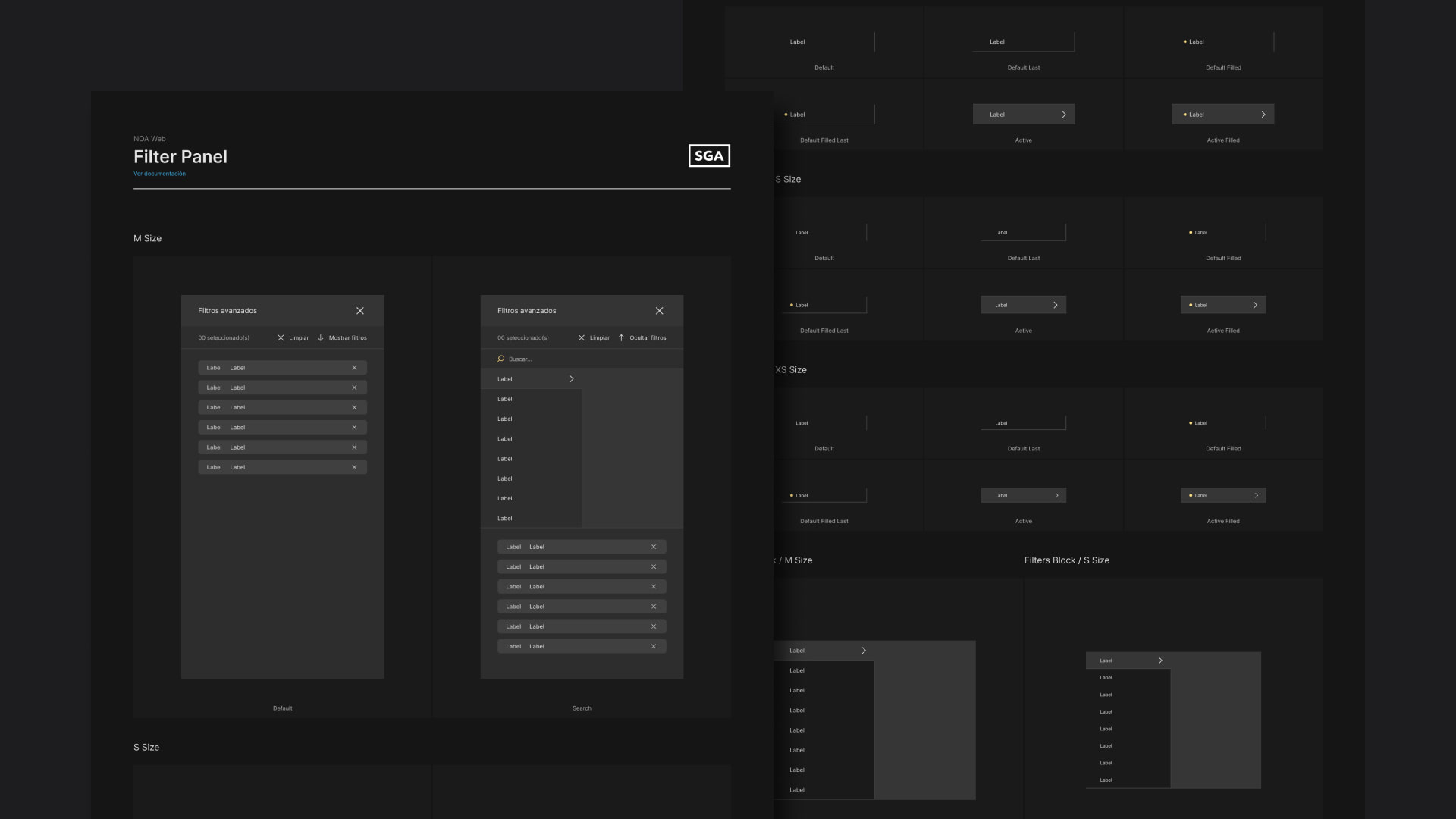Click the Filters Block / S Size heading
Screen dimensions: 1456x819
[1067, 560]
